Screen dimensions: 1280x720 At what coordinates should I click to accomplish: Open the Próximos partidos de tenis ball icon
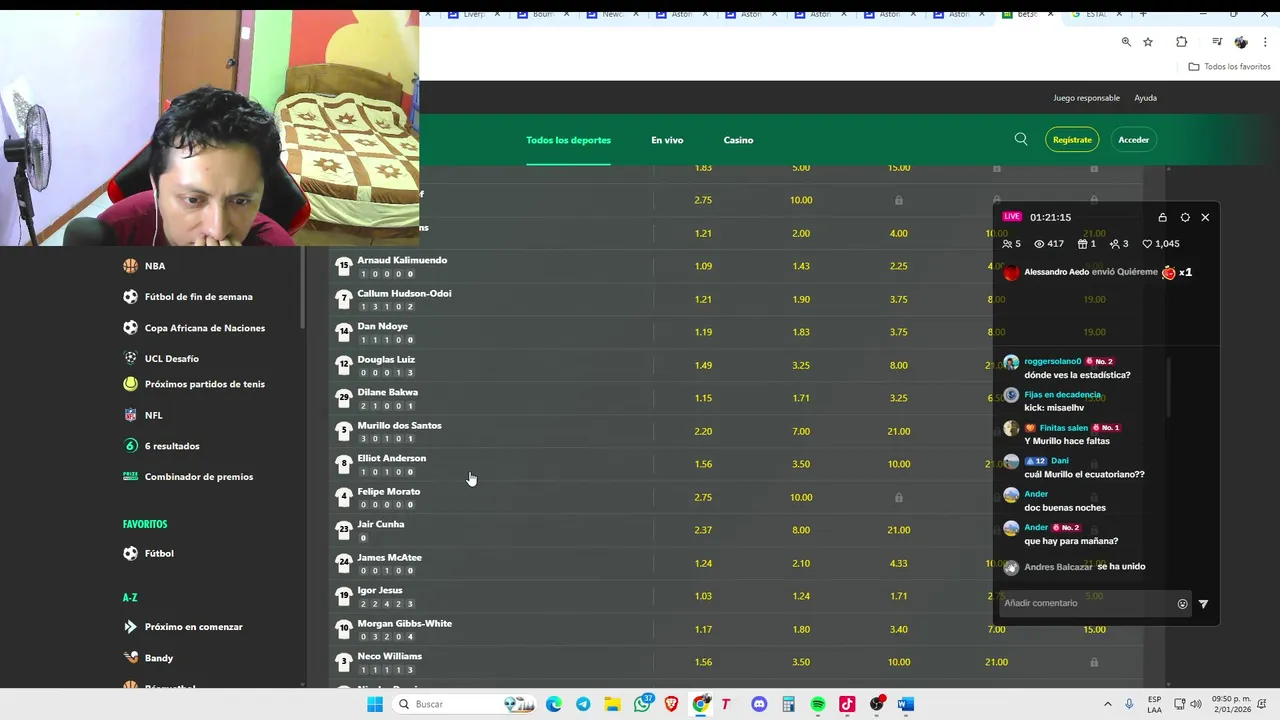130,384
